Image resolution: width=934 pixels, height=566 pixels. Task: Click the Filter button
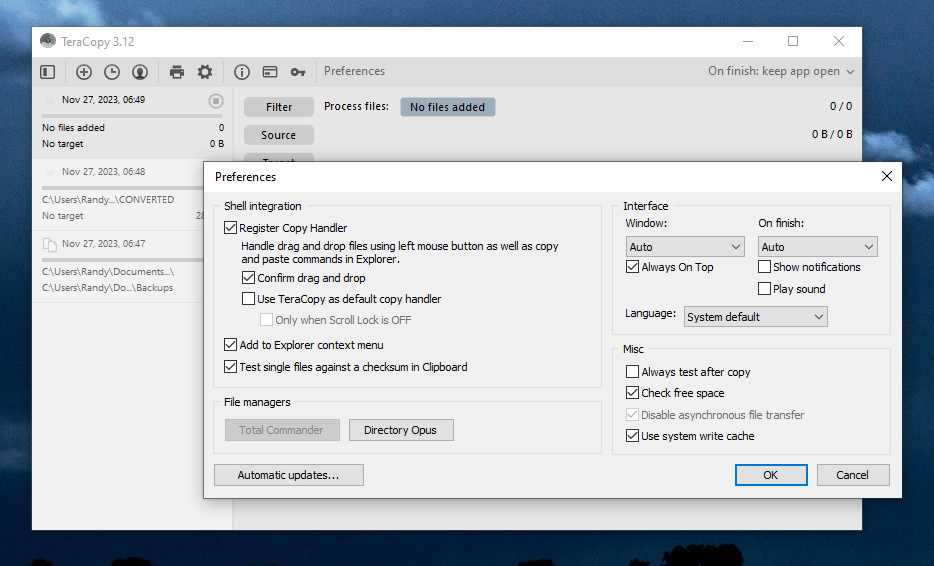pos(279,107)
